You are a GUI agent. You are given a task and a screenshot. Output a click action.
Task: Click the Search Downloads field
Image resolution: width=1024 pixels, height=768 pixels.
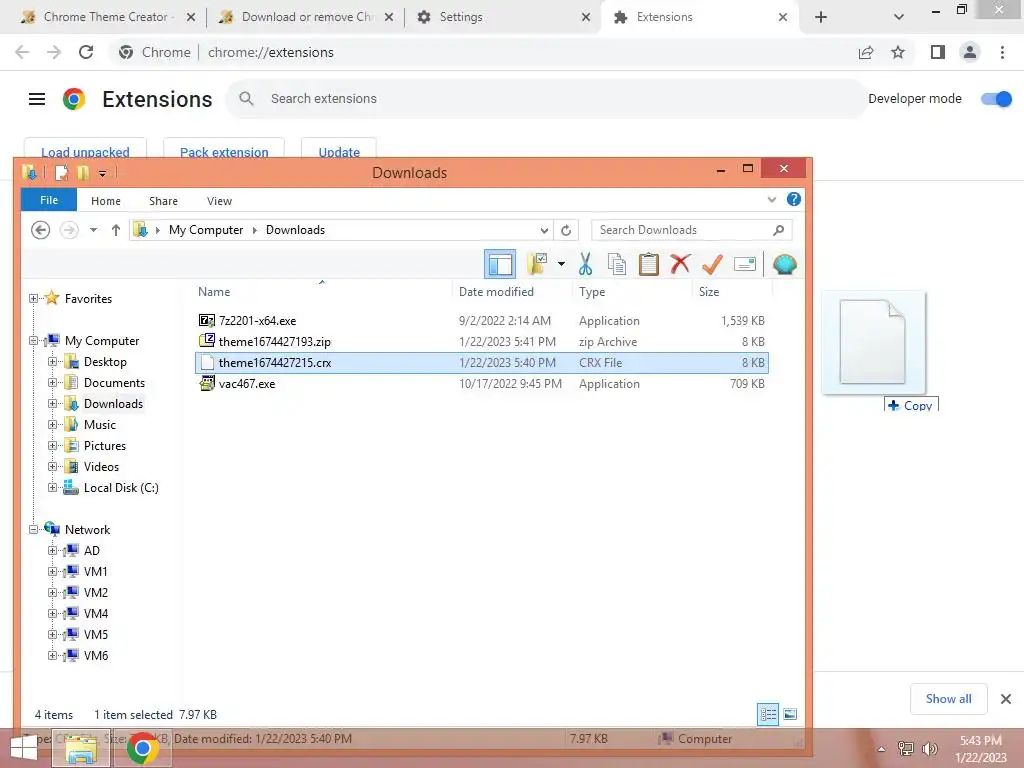691,230
